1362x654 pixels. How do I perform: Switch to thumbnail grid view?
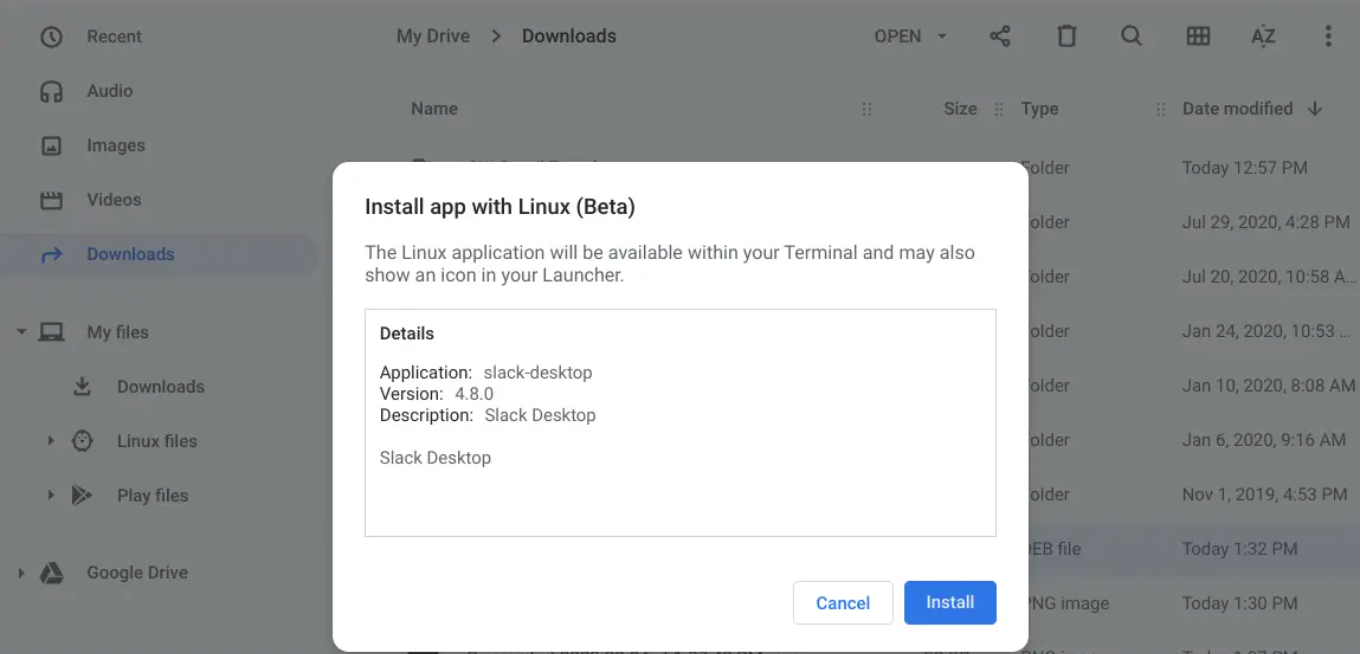[x=1198, y=36]
